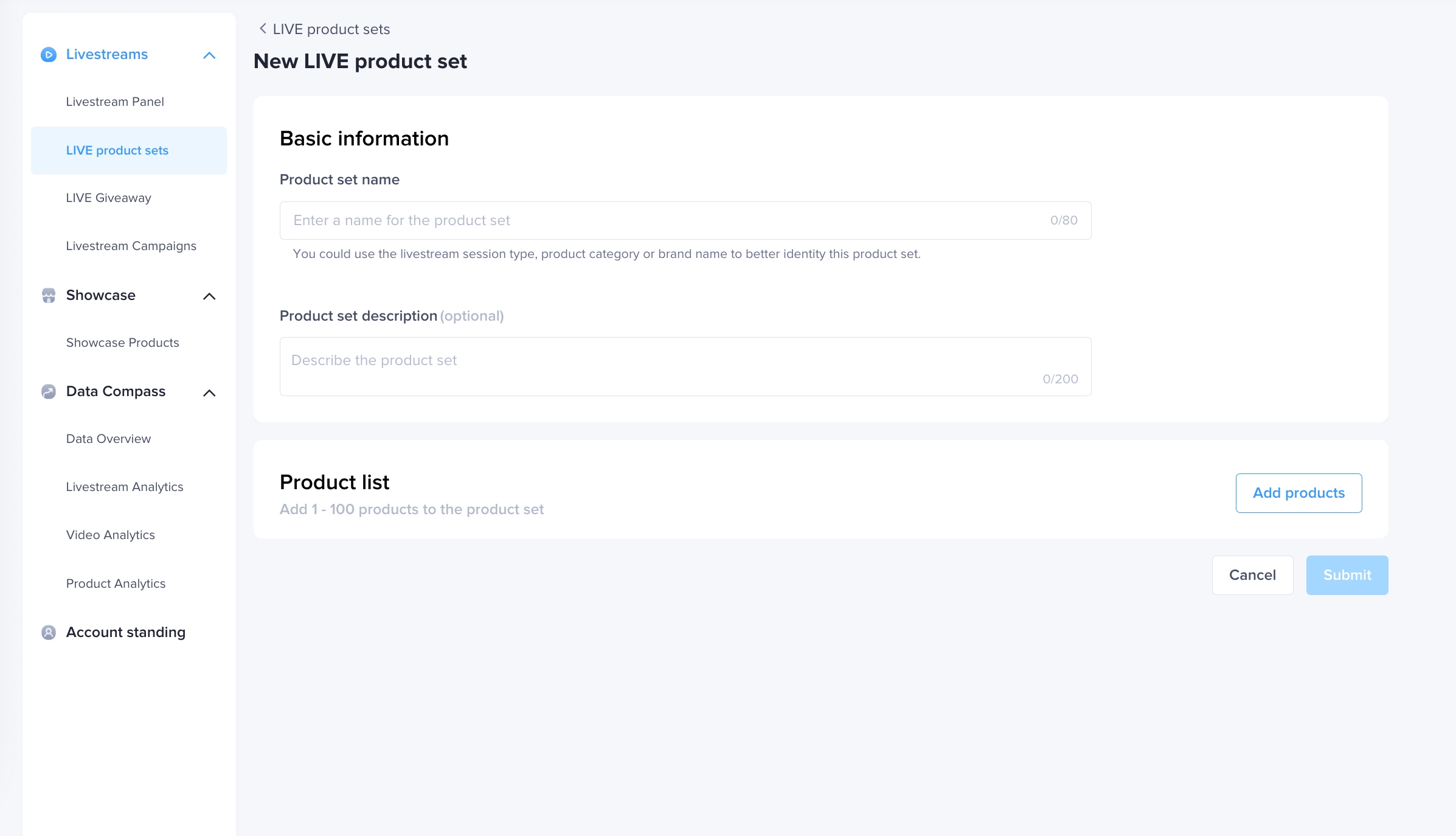The image size is (1456, 836).
Task: Collapse the Showcase section chevron
Action: [x=209, y=296]
